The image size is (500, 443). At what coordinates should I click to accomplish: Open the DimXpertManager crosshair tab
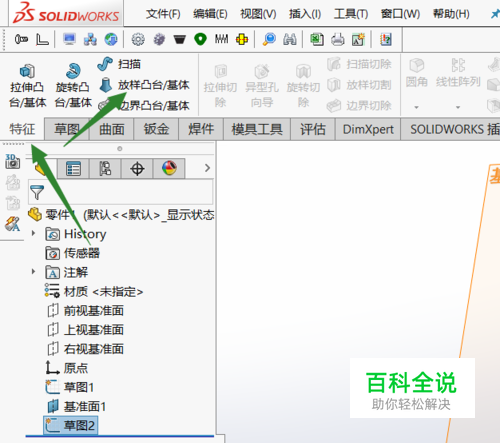click(x=137, y=168)
